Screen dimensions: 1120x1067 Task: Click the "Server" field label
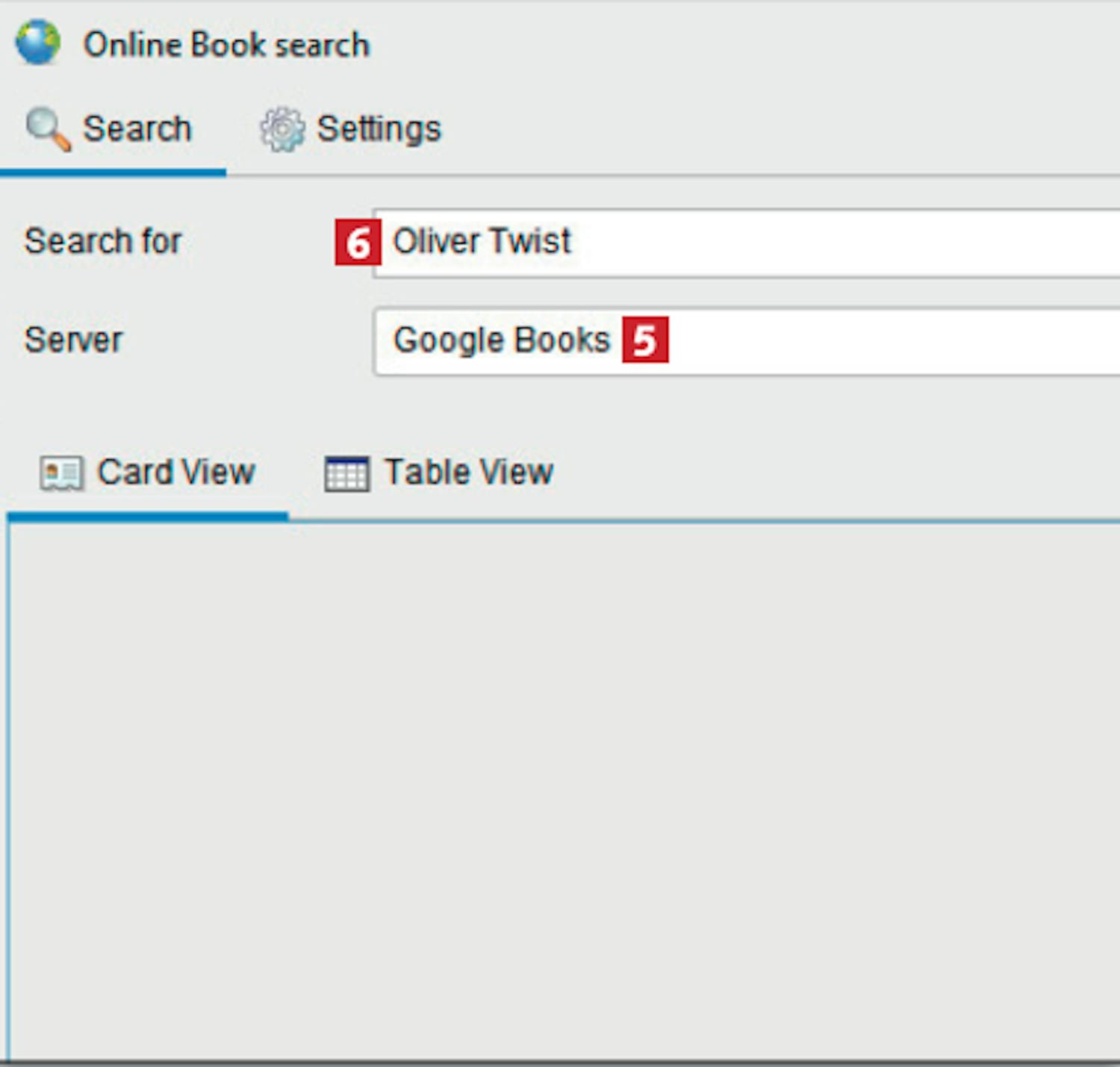point(73,340)
